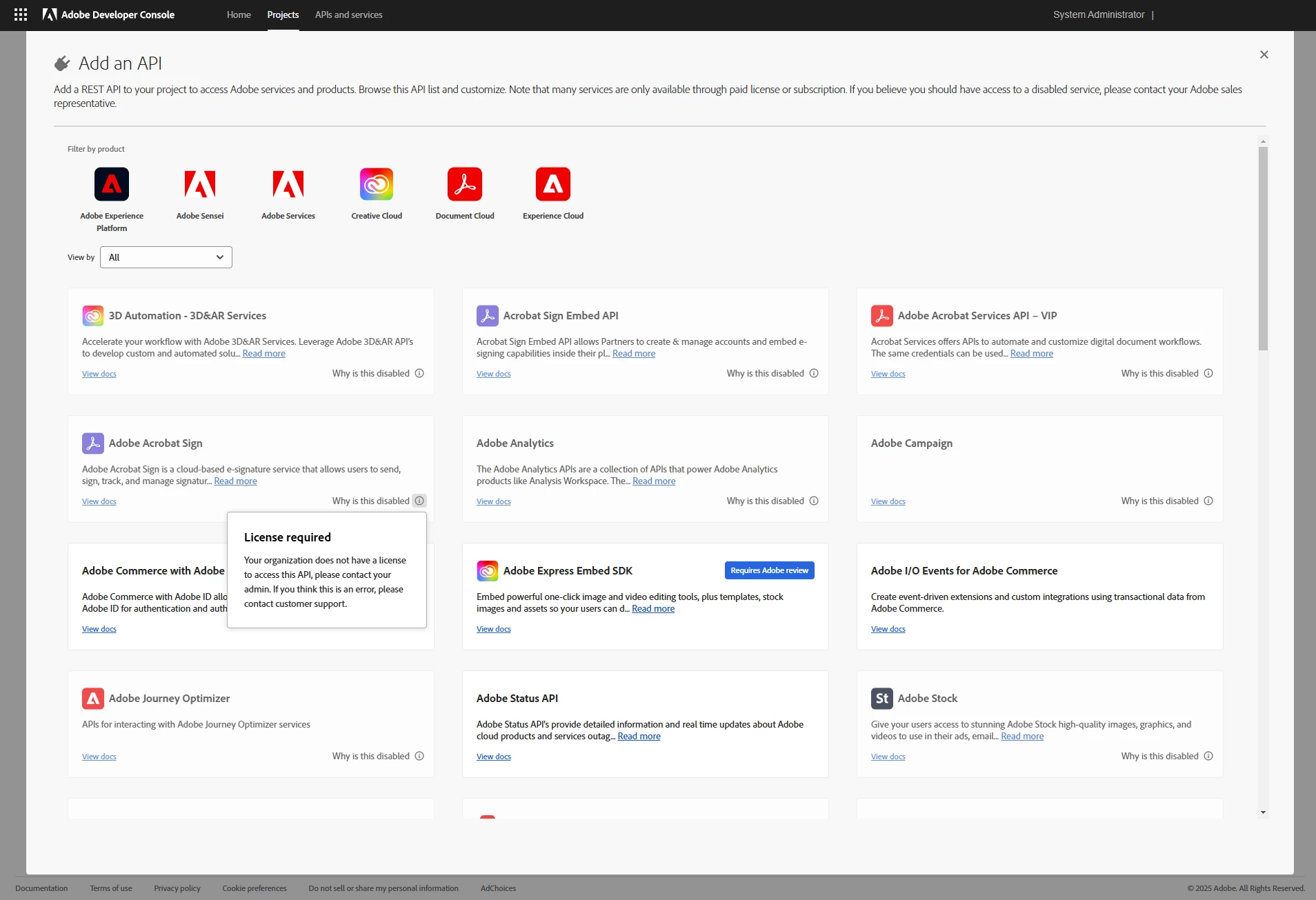
Task: Click the Adobe Acrobat Sign card icon
Action: click(93, 443)
